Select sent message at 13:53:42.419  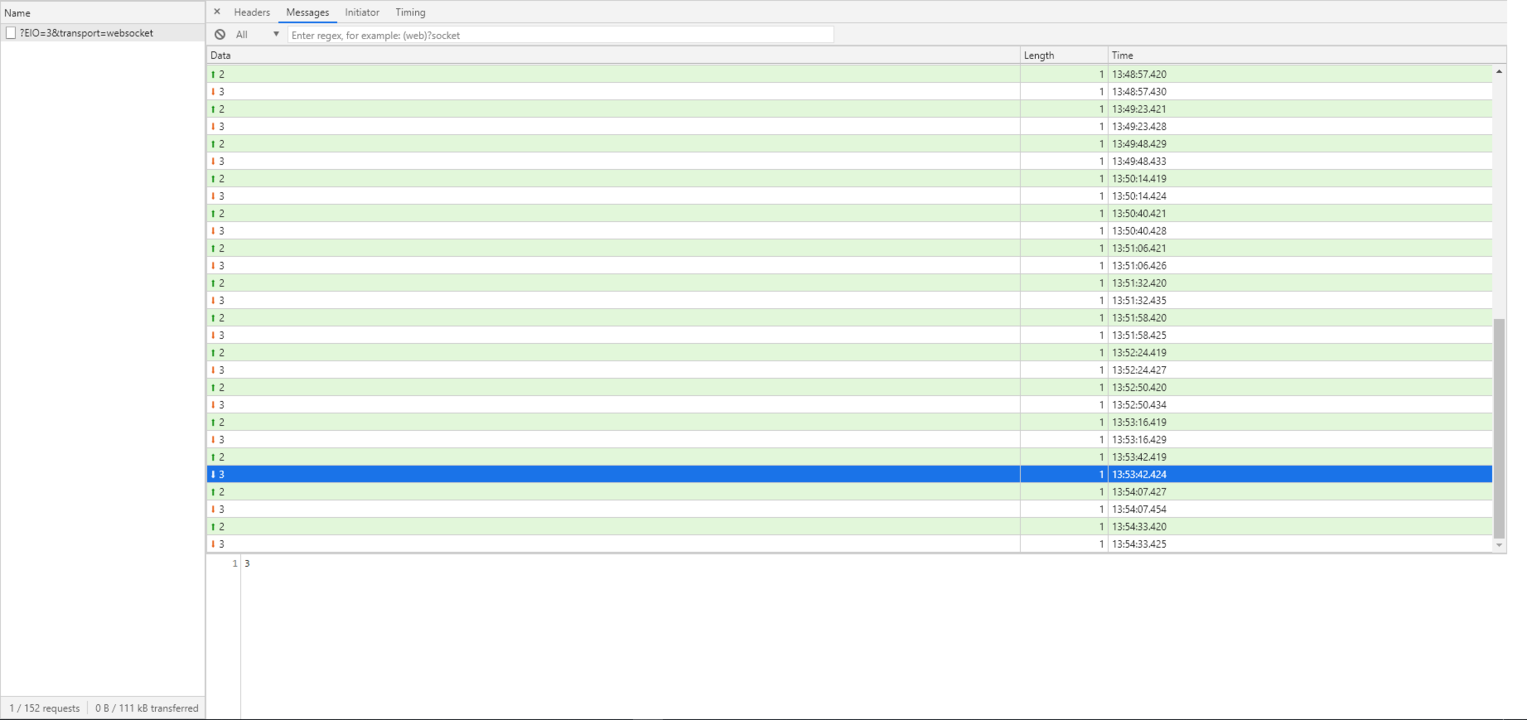pyautogui.click(x=849, y=457)
